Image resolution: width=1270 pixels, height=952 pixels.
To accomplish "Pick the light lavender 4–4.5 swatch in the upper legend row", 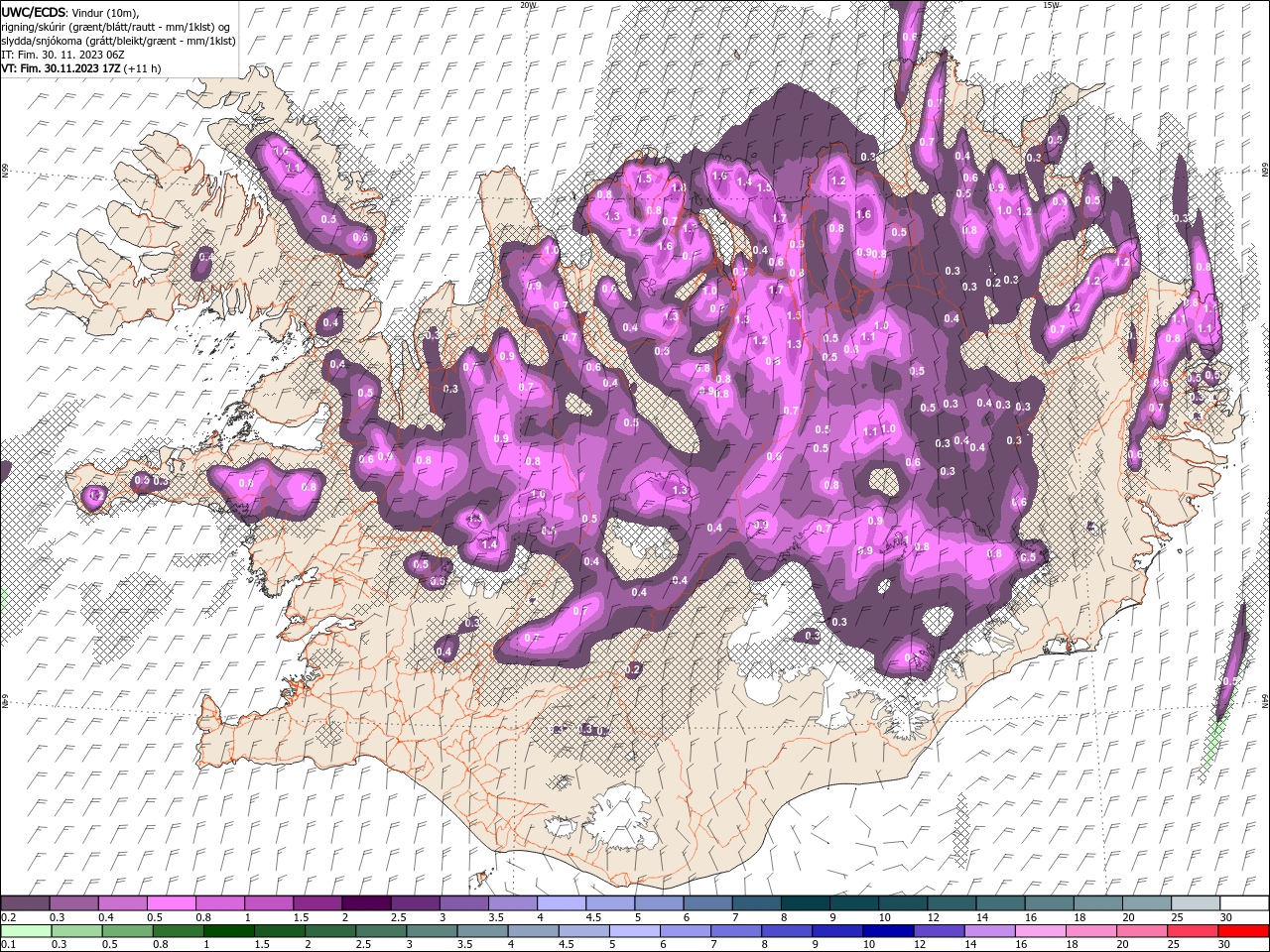I will (x=562, y=903).
